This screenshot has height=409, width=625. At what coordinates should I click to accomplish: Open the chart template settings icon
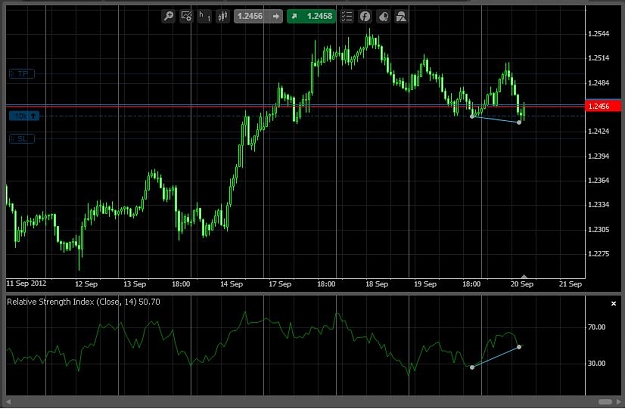click(x=186, y=16)
